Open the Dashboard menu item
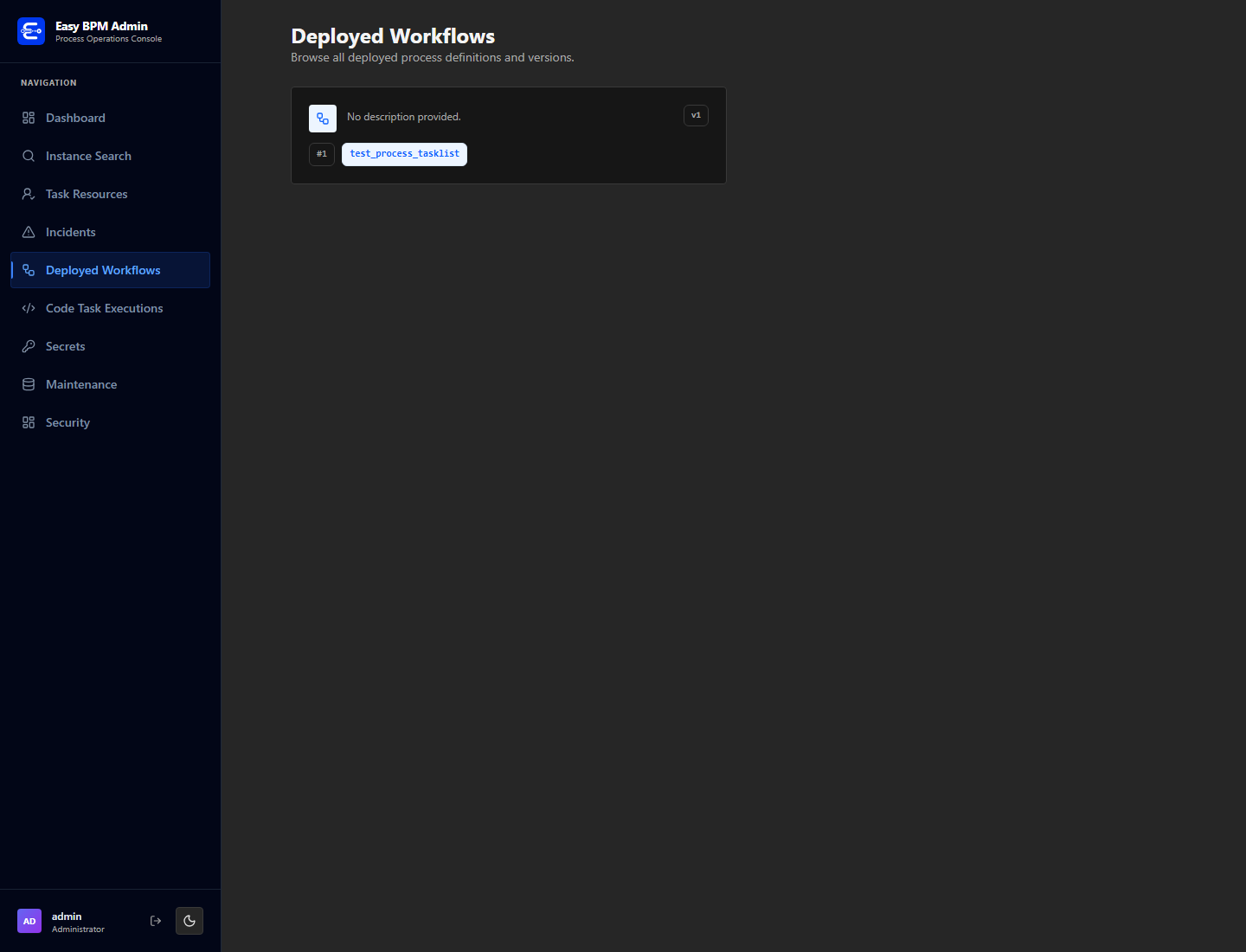This screenshot has height=952, width=1246. click(110, 118)
